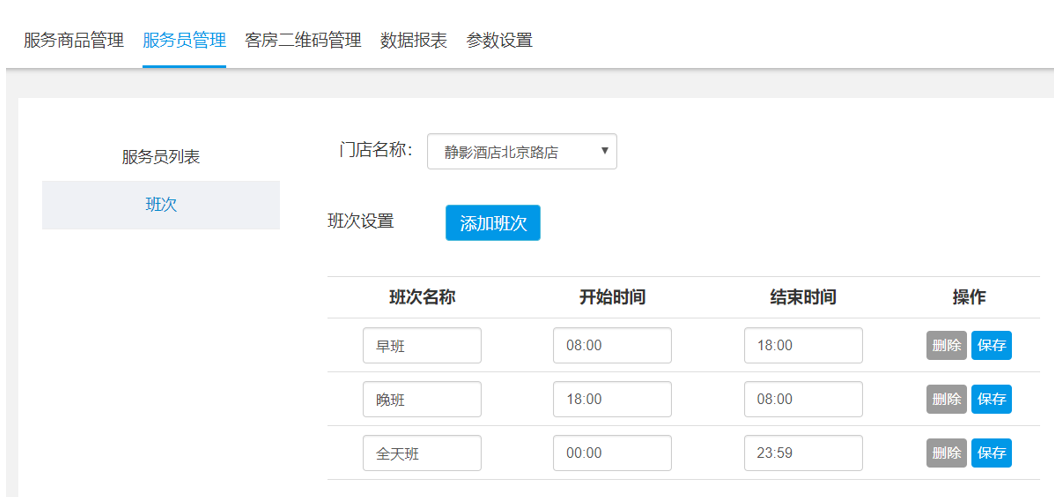
Task: Click the 早班 shift name field
Action: [422, 346]
